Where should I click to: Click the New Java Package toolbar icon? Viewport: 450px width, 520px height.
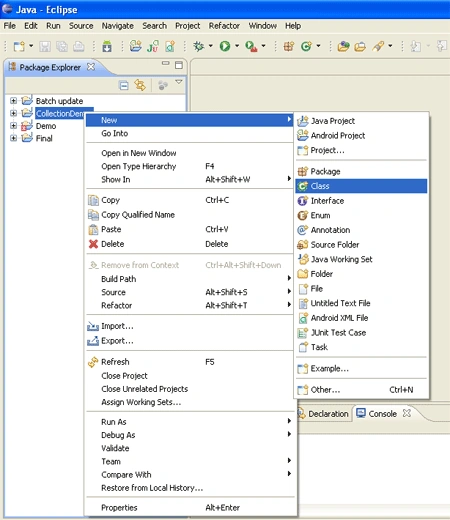289,46
